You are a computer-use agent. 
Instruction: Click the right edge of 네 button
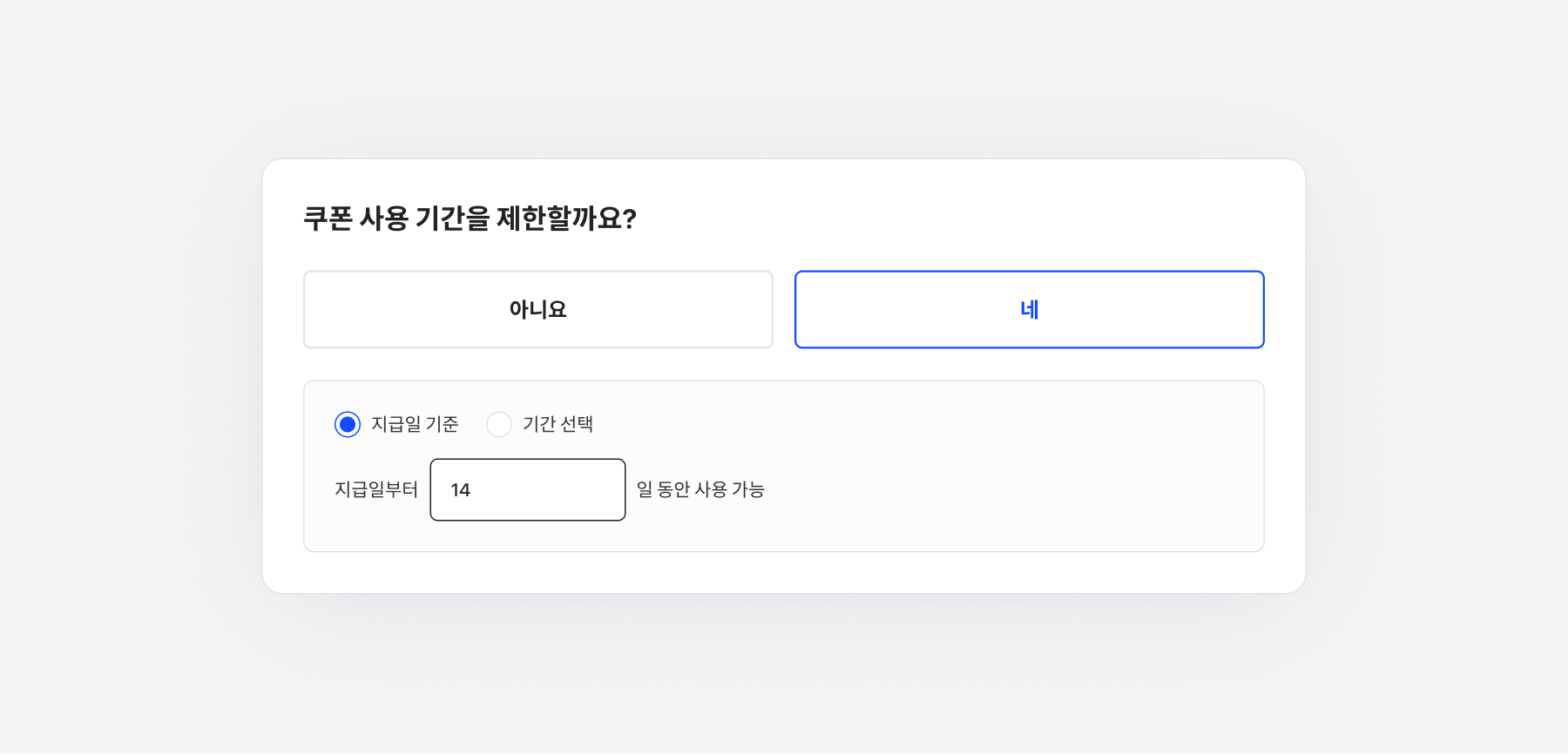[x=1253, y=309]
